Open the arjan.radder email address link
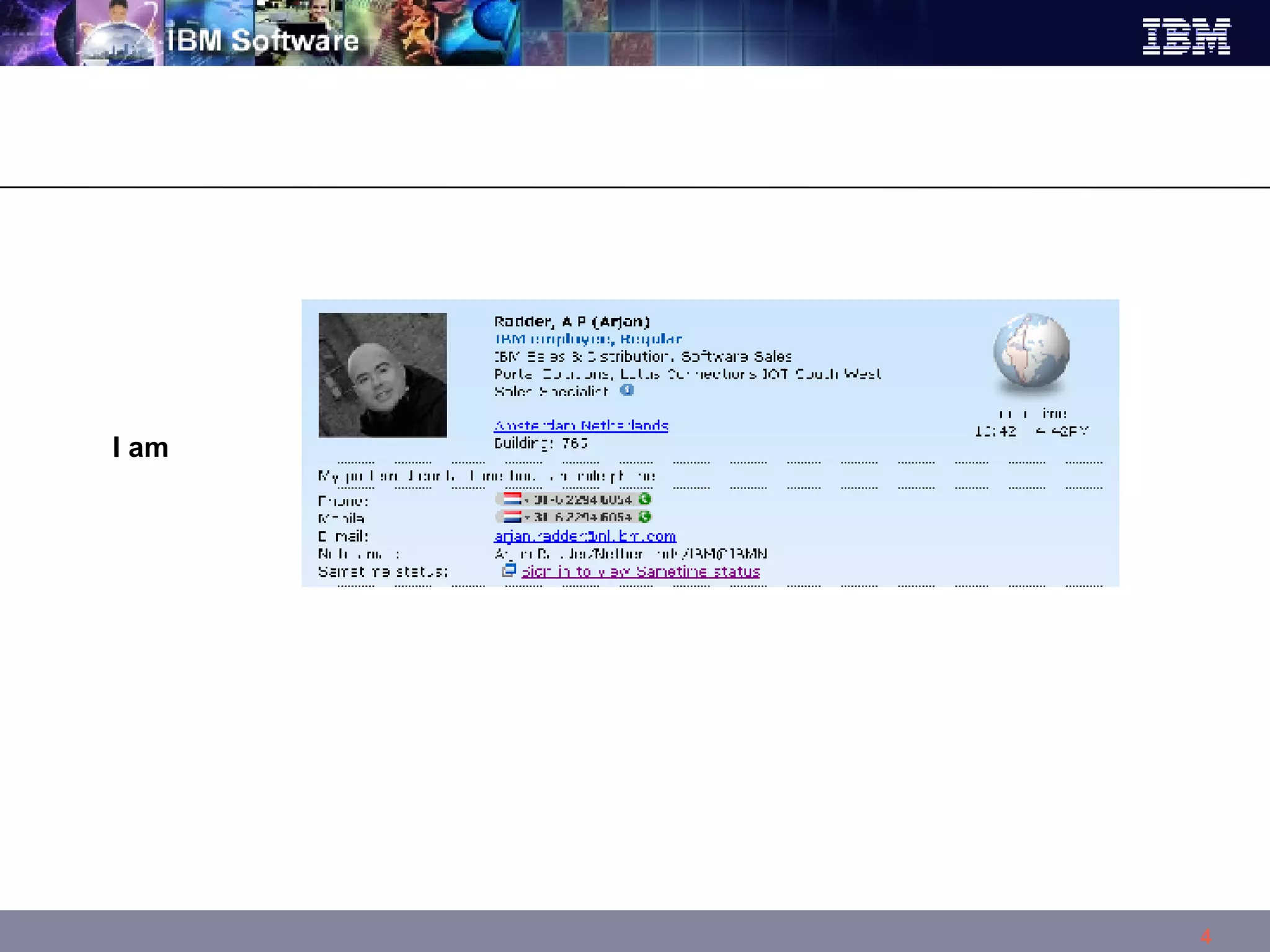The width and height of the screenshot is (1270, 952). click(x=585, y=536)
